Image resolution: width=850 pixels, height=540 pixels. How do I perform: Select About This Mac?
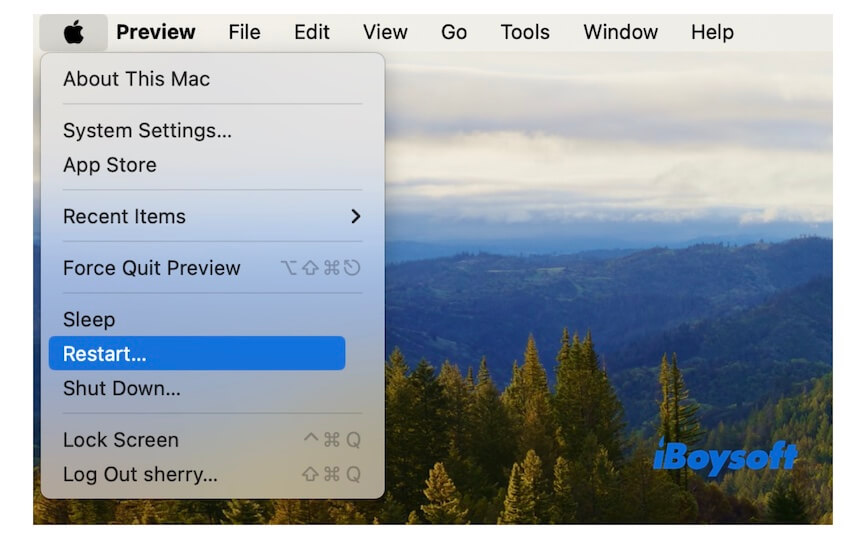136,79
